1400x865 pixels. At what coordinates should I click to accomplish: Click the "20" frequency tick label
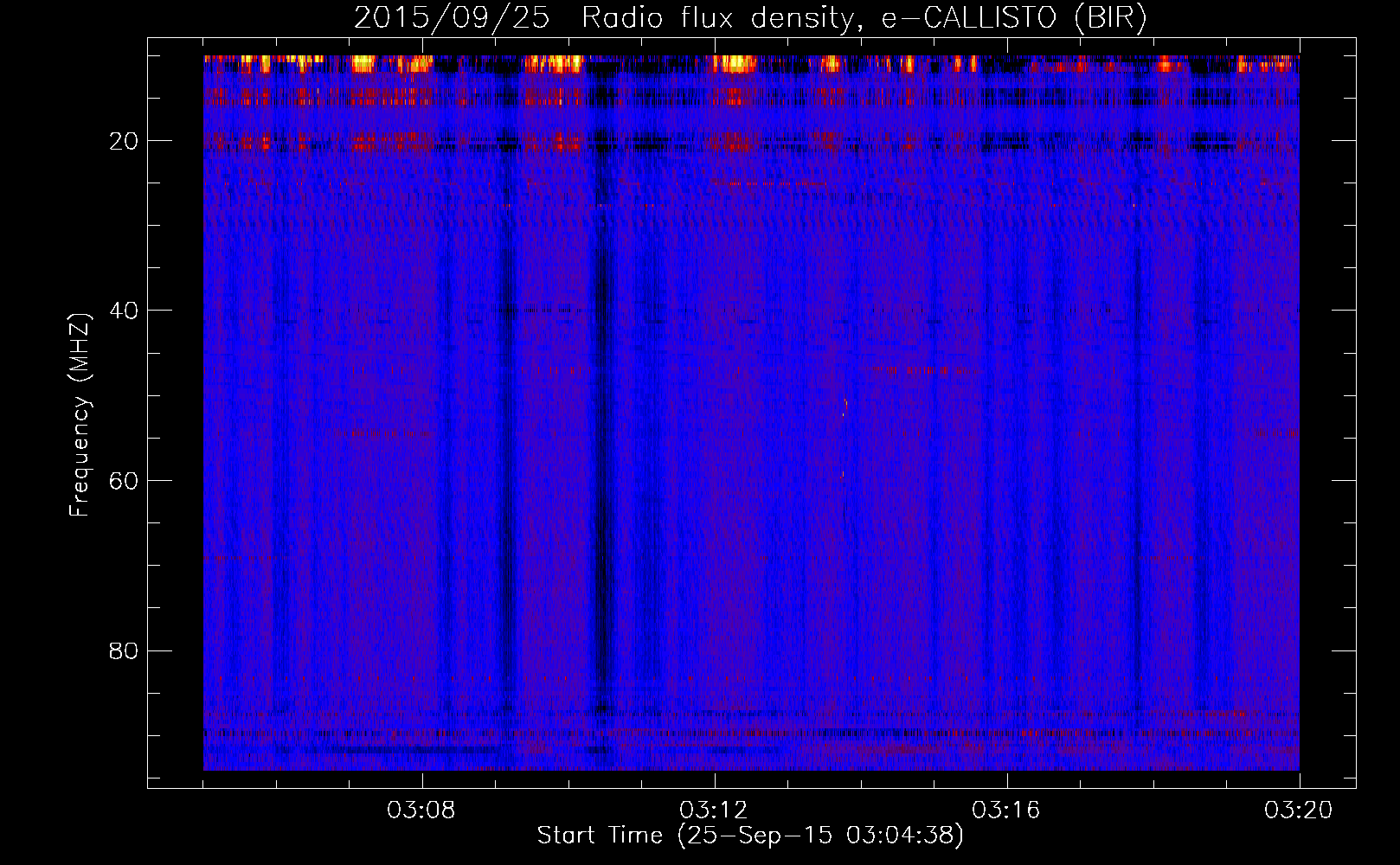coord(125,141)
